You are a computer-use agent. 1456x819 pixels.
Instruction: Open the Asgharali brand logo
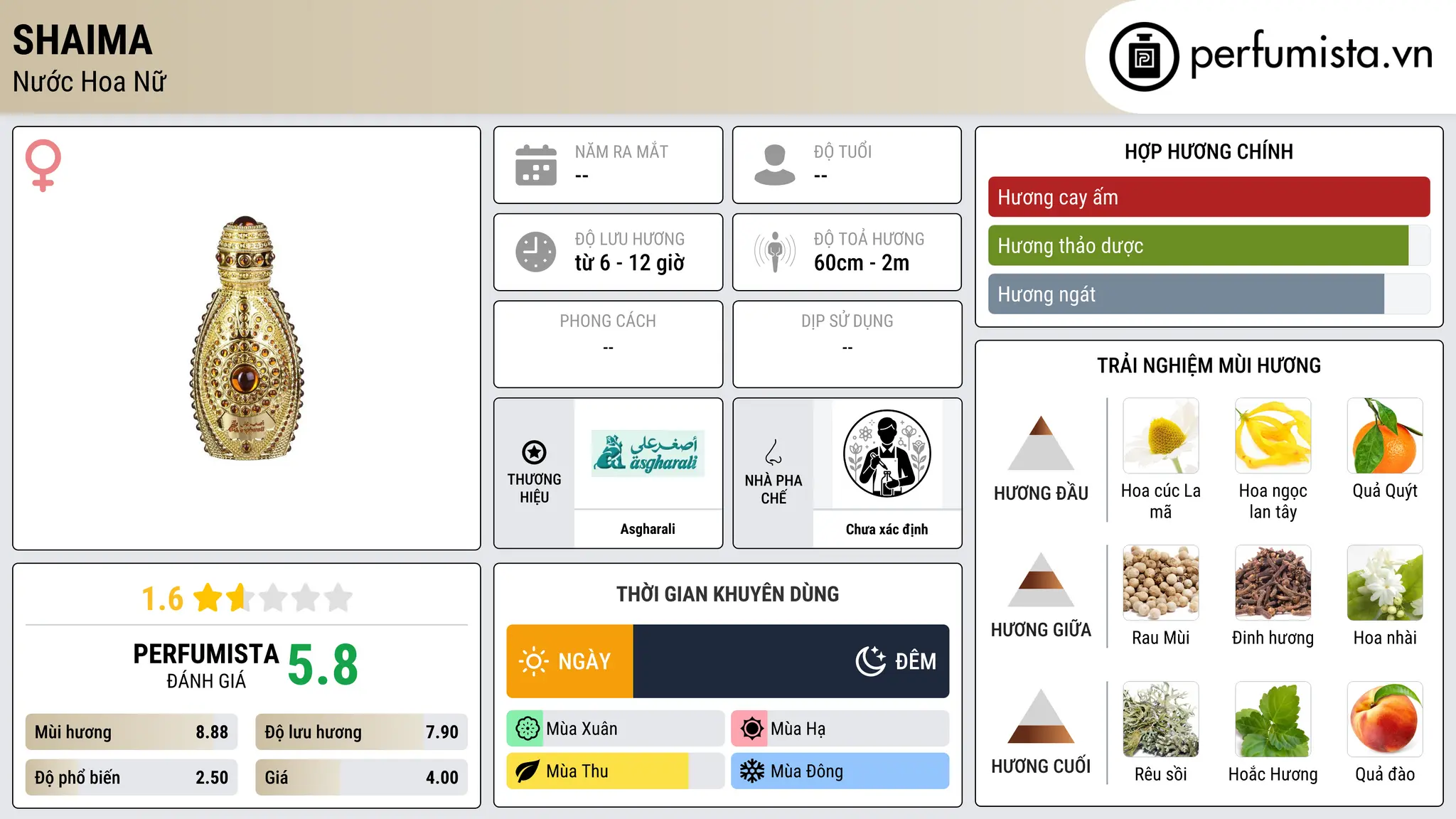648,453
